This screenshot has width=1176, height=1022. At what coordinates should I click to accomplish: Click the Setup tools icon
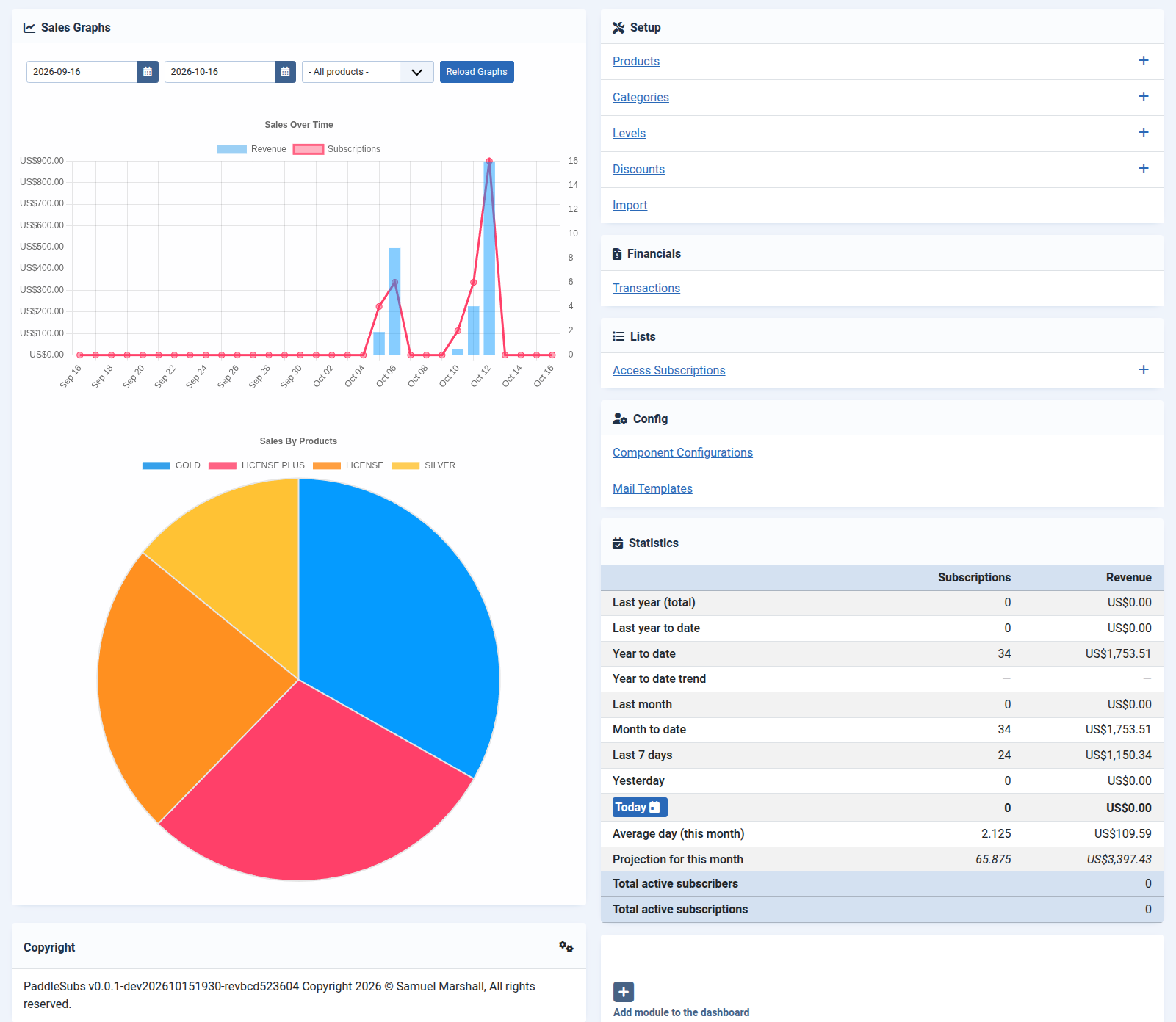point(618,28)
